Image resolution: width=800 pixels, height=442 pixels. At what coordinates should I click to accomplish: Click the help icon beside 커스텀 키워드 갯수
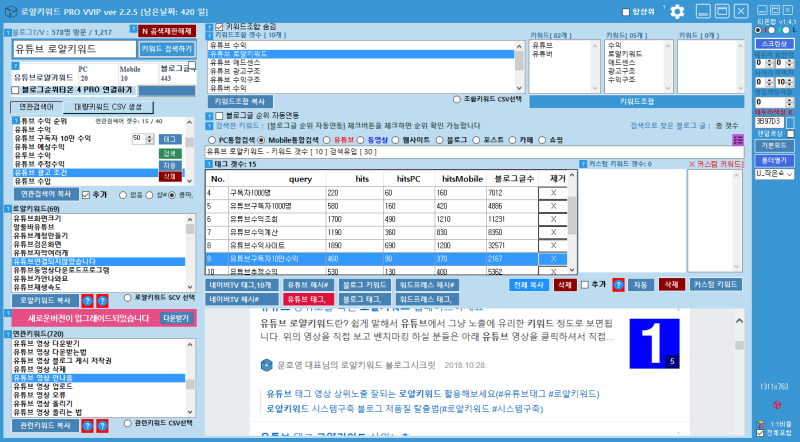click(583, 164)
